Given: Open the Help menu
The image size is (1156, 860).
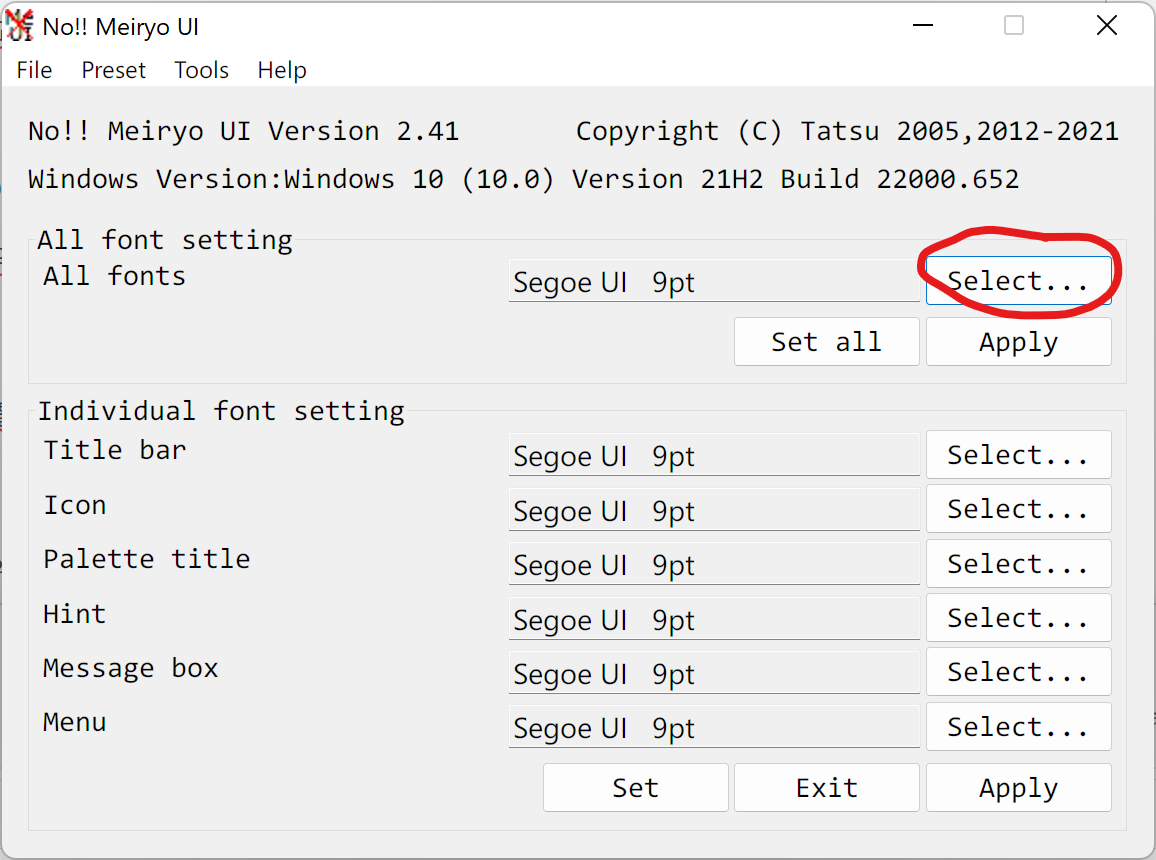Looking at the screenshot, I should click(x=282, y=70).
